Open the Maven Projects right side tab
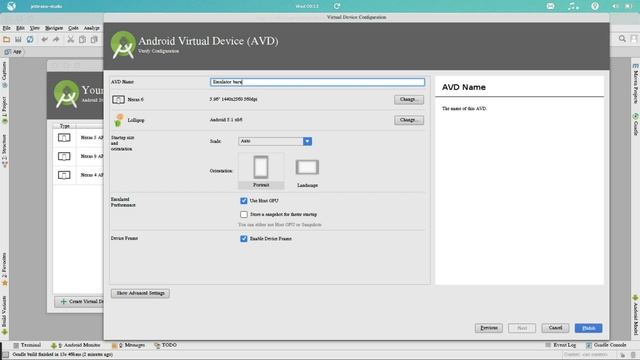This screenshot has height=360, width=640. click(636, 83)
